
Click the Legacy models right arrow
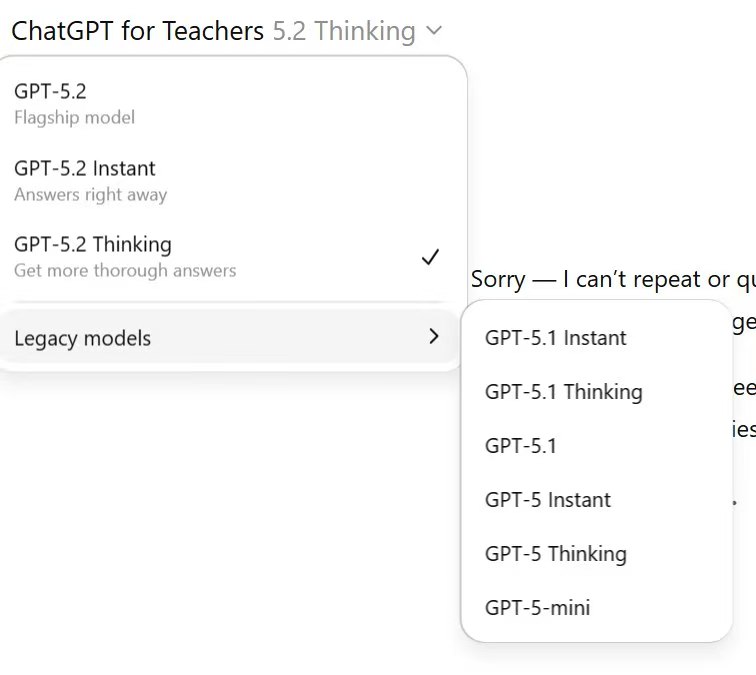coord(433,337)
